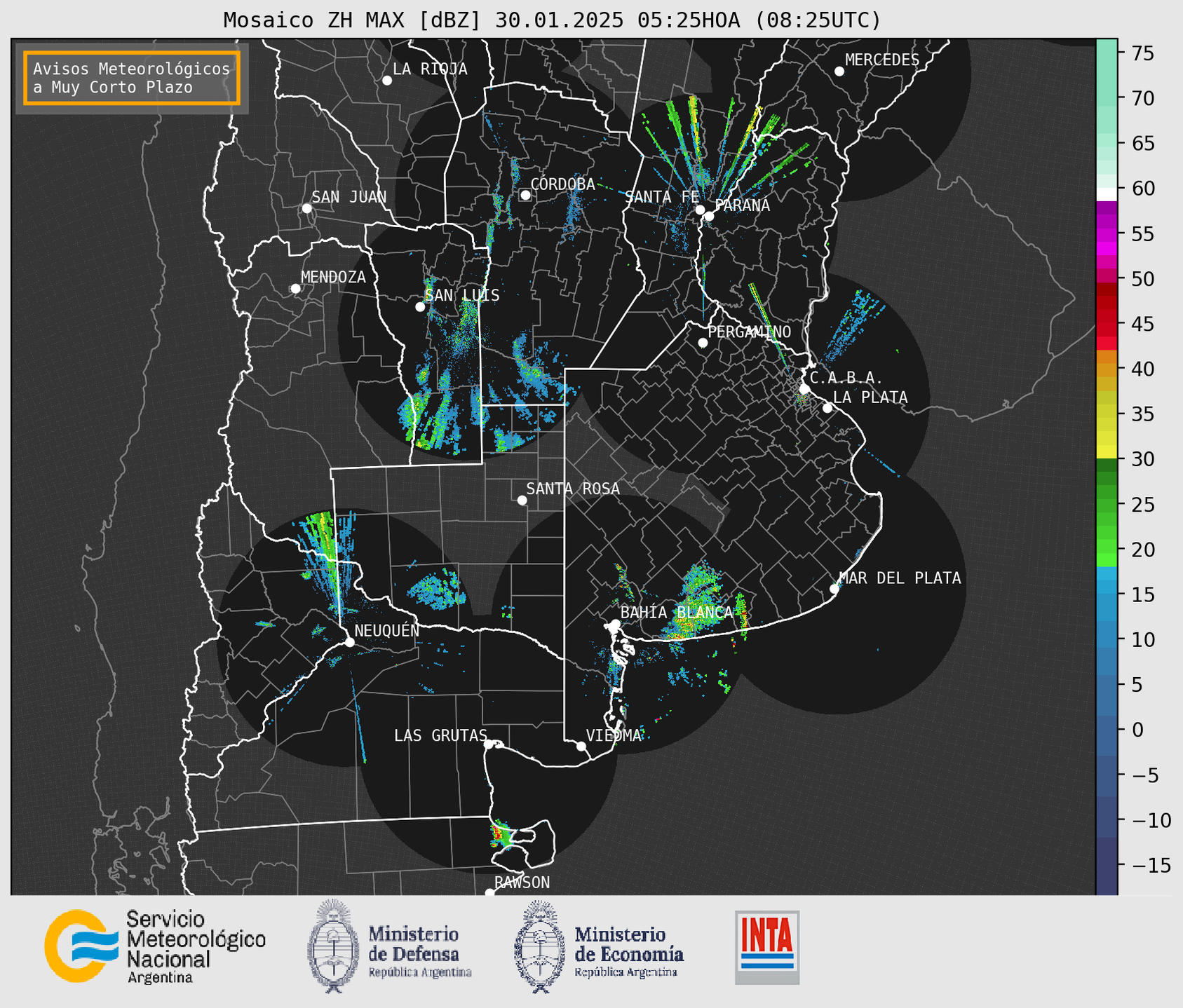Screen dimensions: 1183x1008
Task: Click the NEUQUÉN city marker dot
Action: 349,642
